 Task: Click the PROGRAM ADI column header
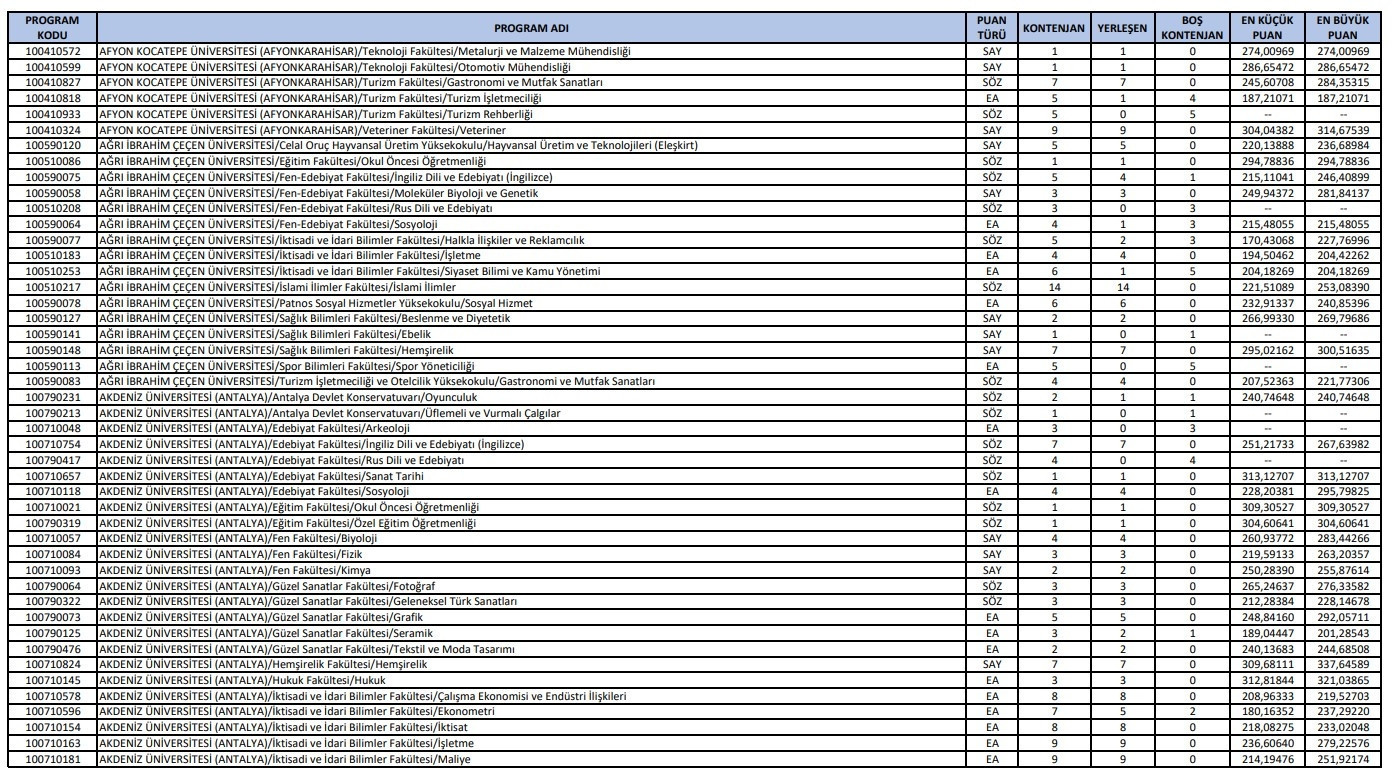tap(529, 26)
